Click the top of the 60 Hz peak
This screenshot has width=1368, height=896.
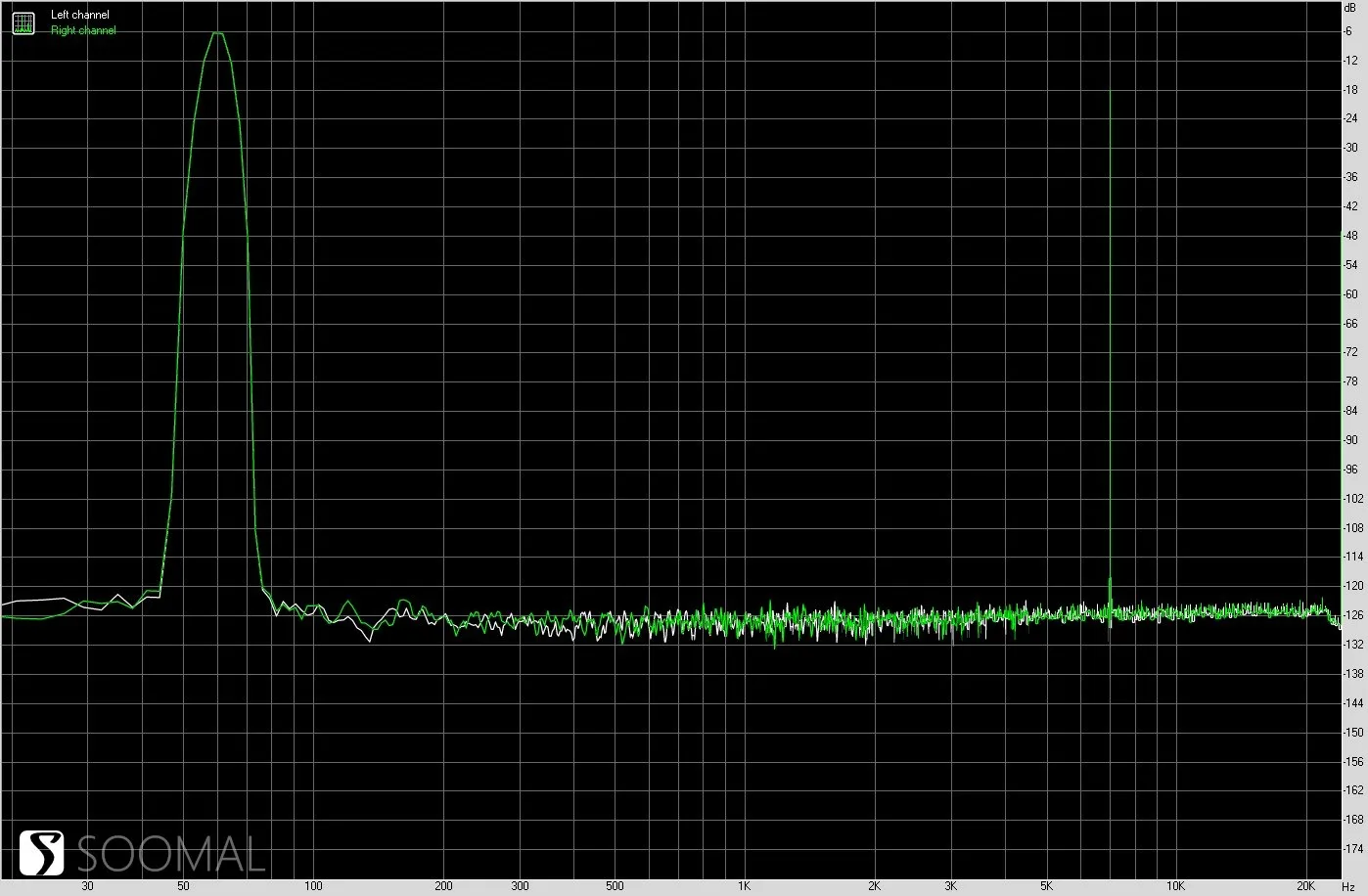coord(217,33)
